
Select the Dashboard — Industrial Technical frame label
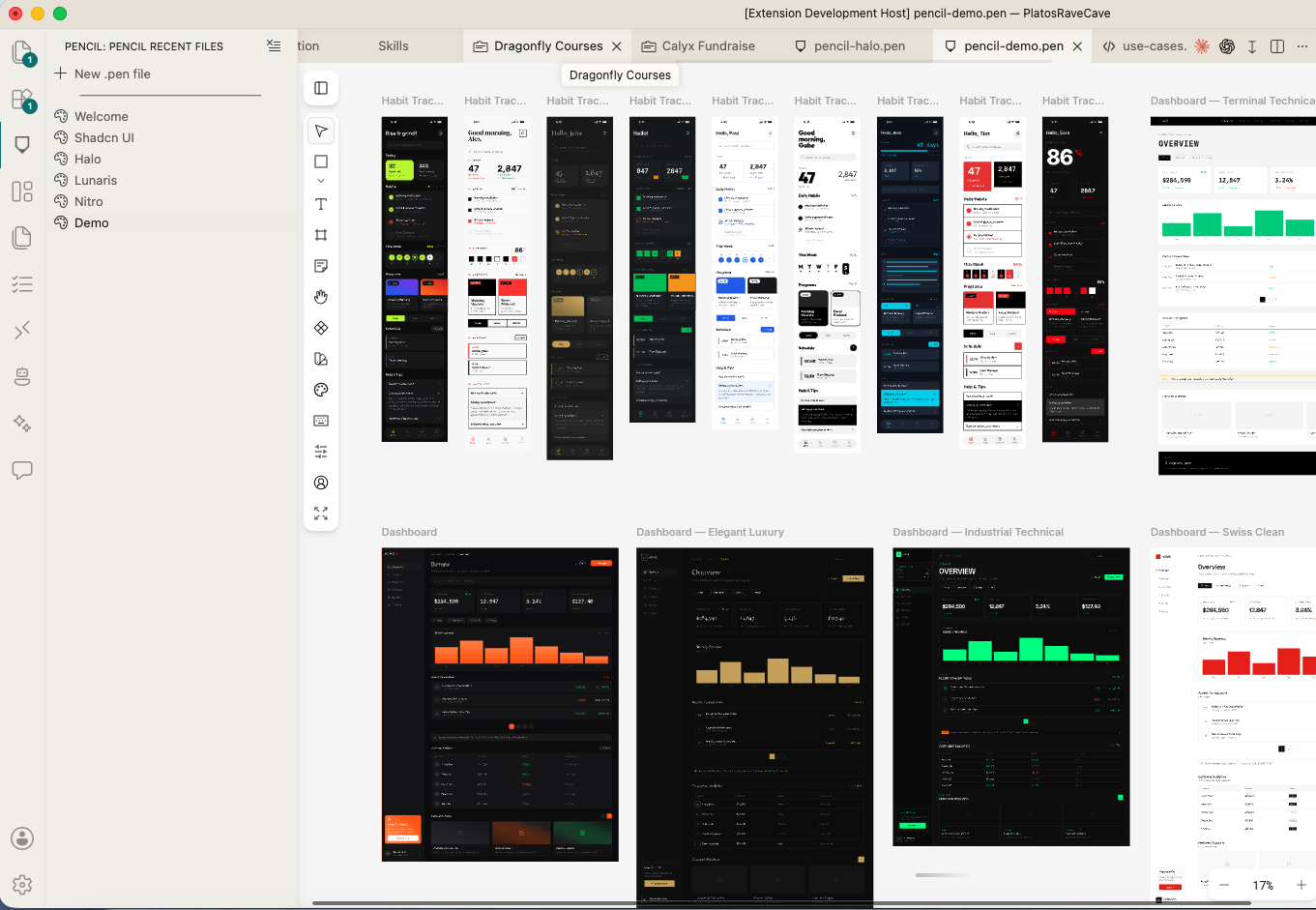point(978,532)
